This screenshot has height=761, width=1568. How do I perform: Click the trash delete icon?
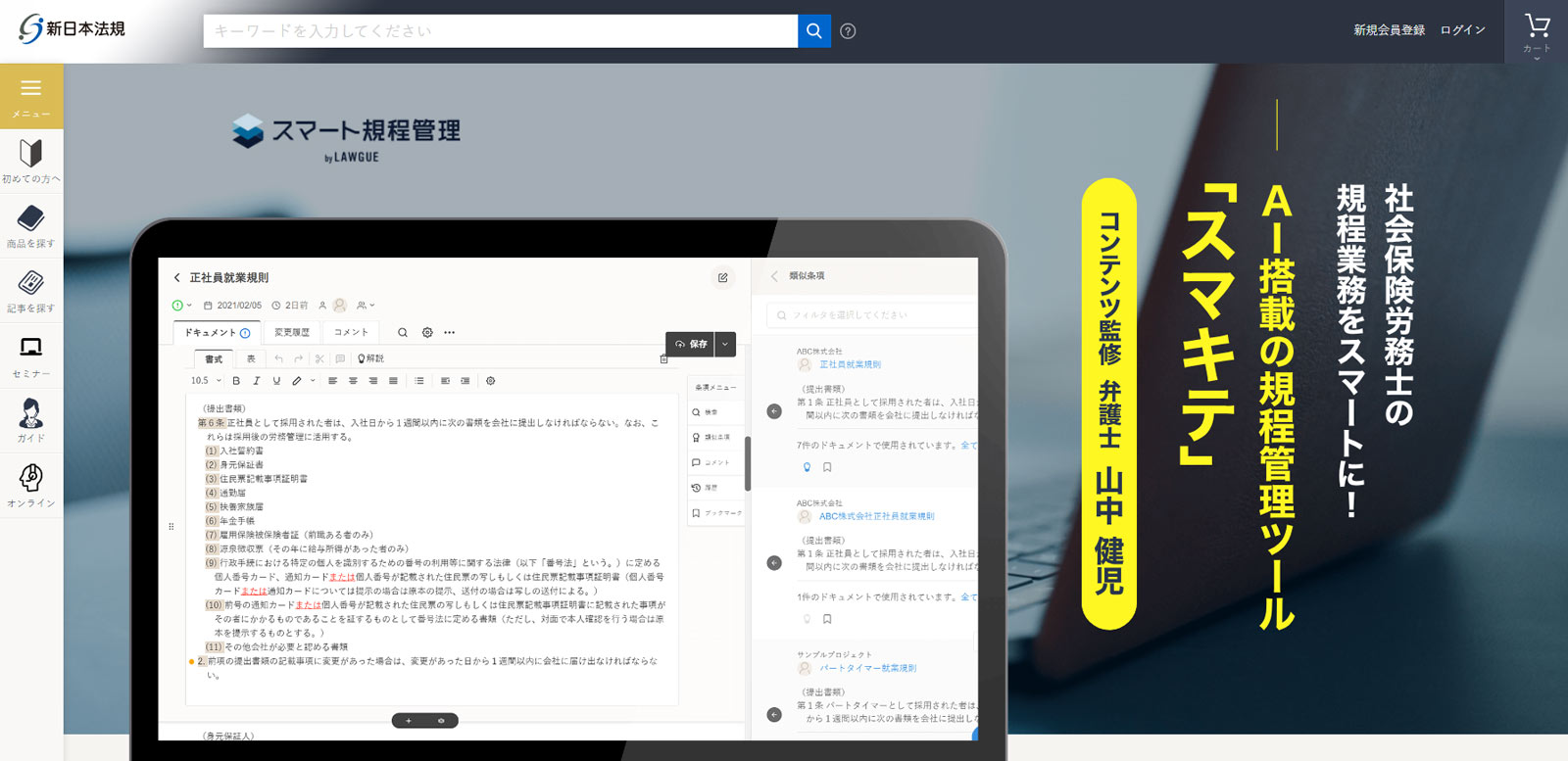664,359
